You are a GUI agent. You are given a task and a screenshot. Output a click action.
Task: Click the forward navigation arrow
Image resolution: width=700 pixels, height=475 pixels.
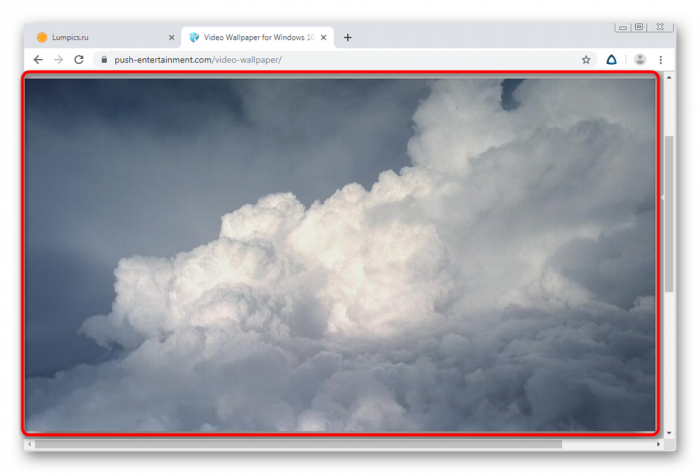(x=58, y=59)
